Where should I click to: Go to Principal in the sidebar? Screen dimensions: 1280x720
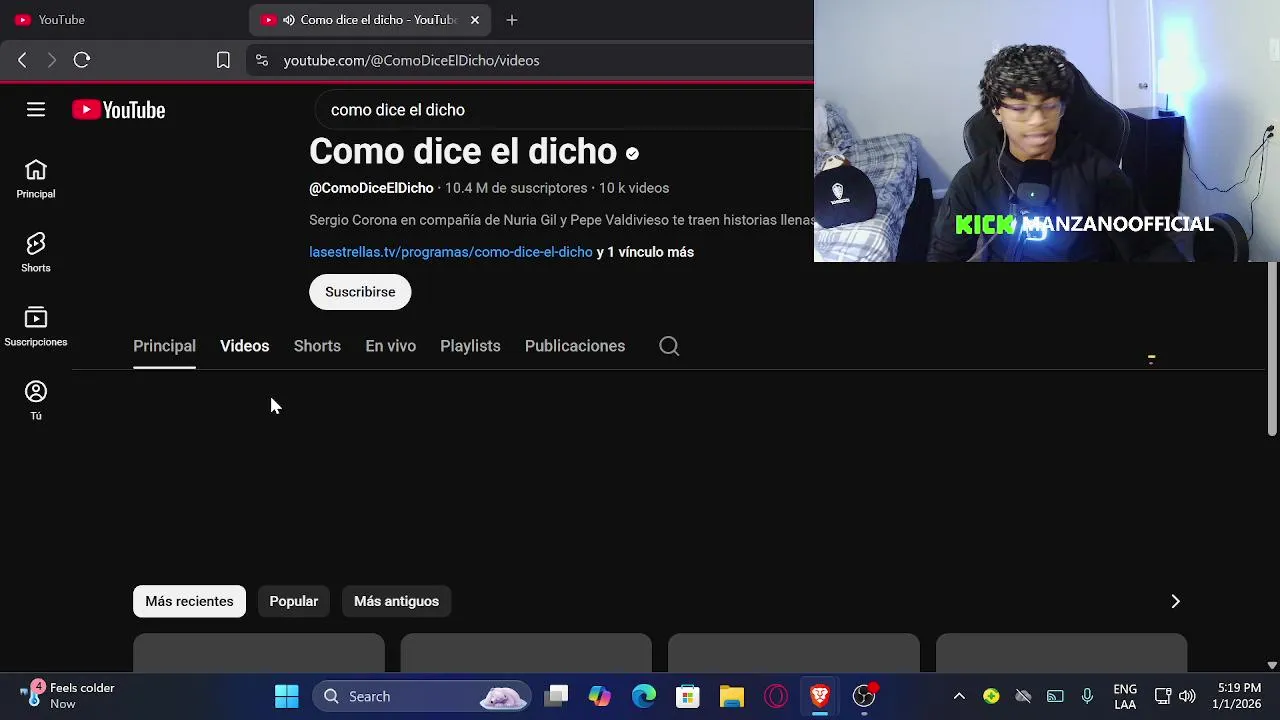36,180
